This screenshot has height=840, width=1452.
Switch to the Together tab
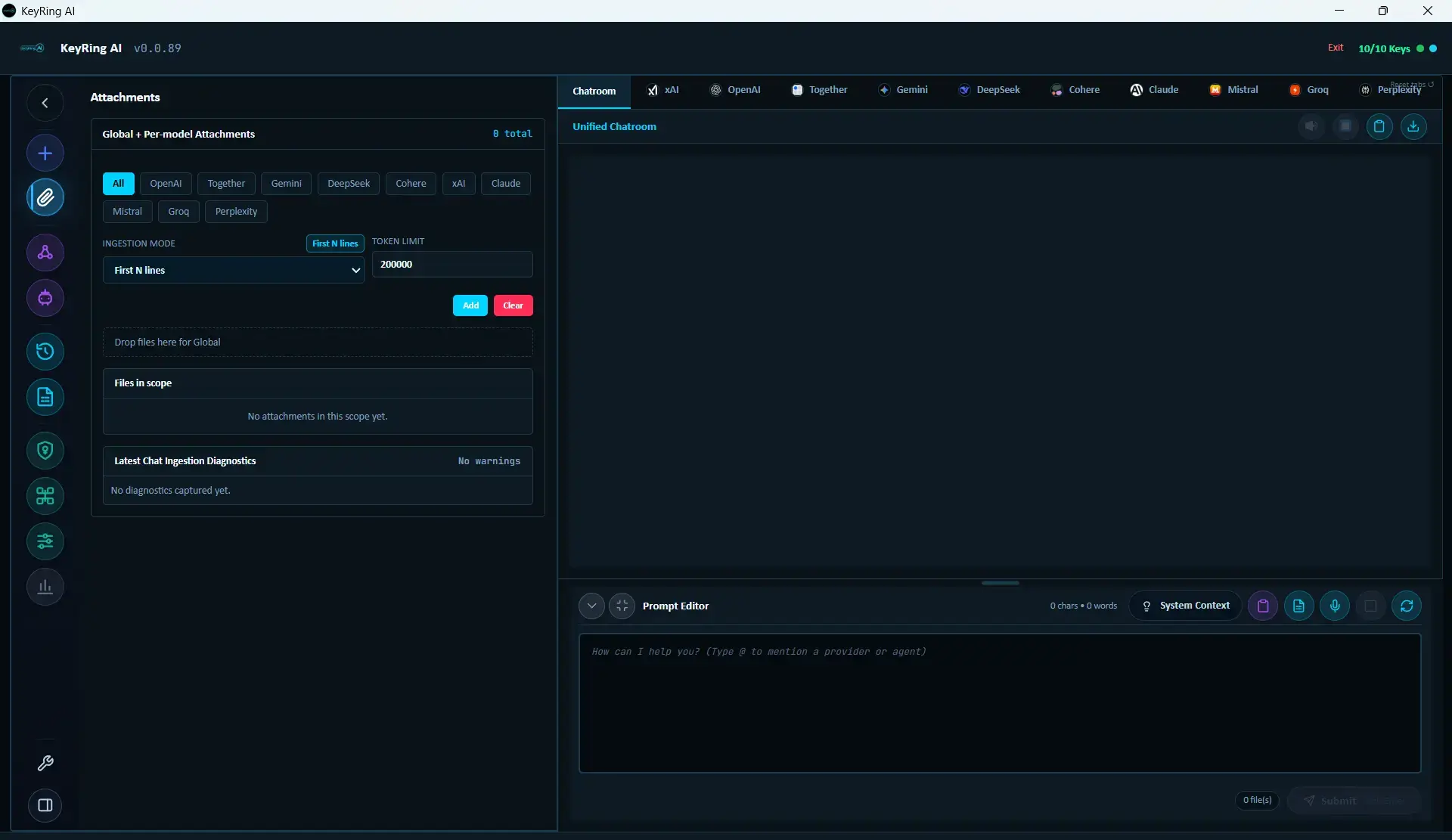820,90
